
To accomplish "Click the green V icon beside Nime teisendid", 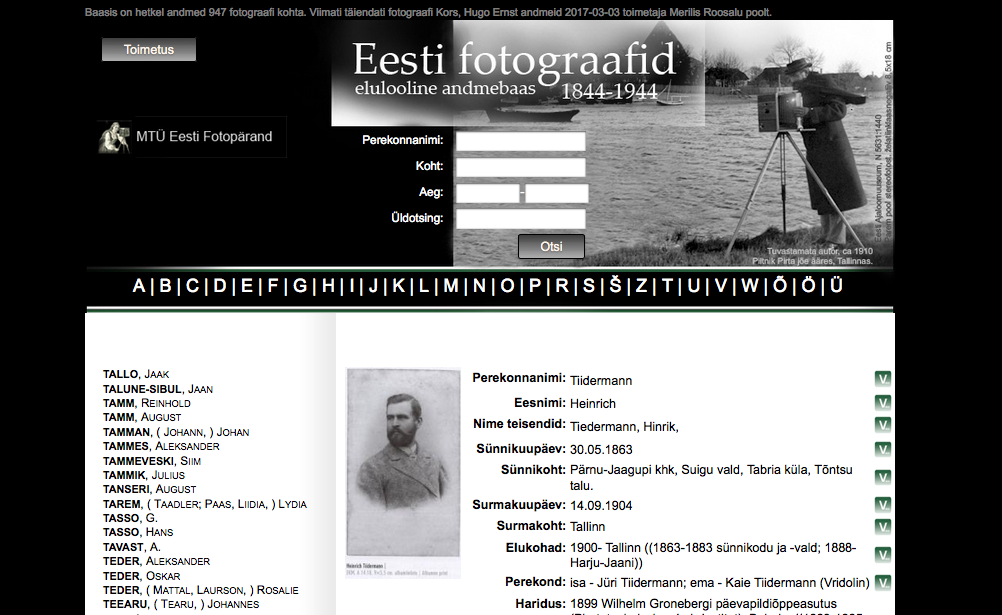I will pos(883,425).
